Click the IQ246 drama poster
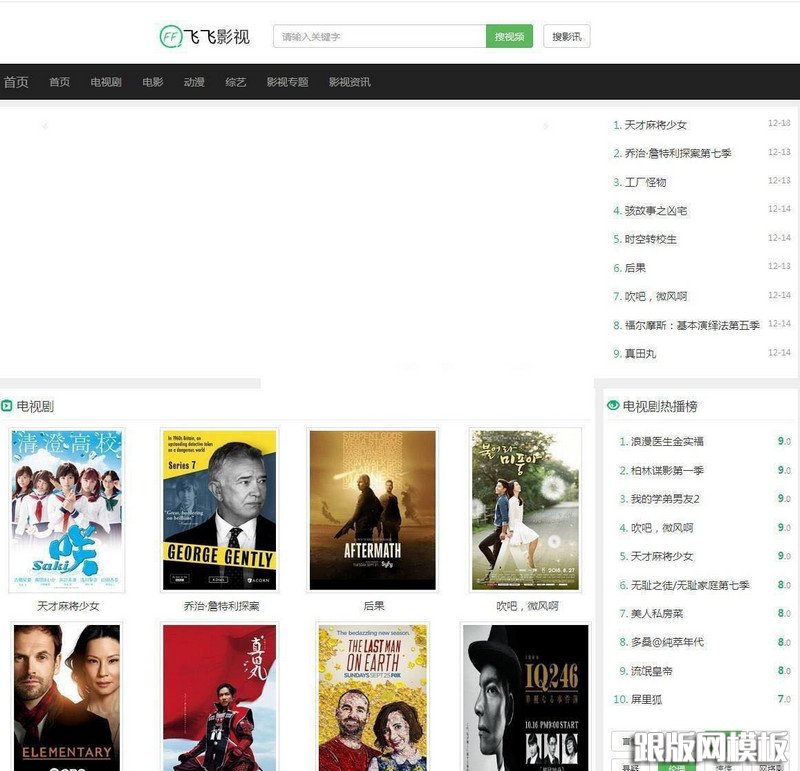 click(524, 695)
